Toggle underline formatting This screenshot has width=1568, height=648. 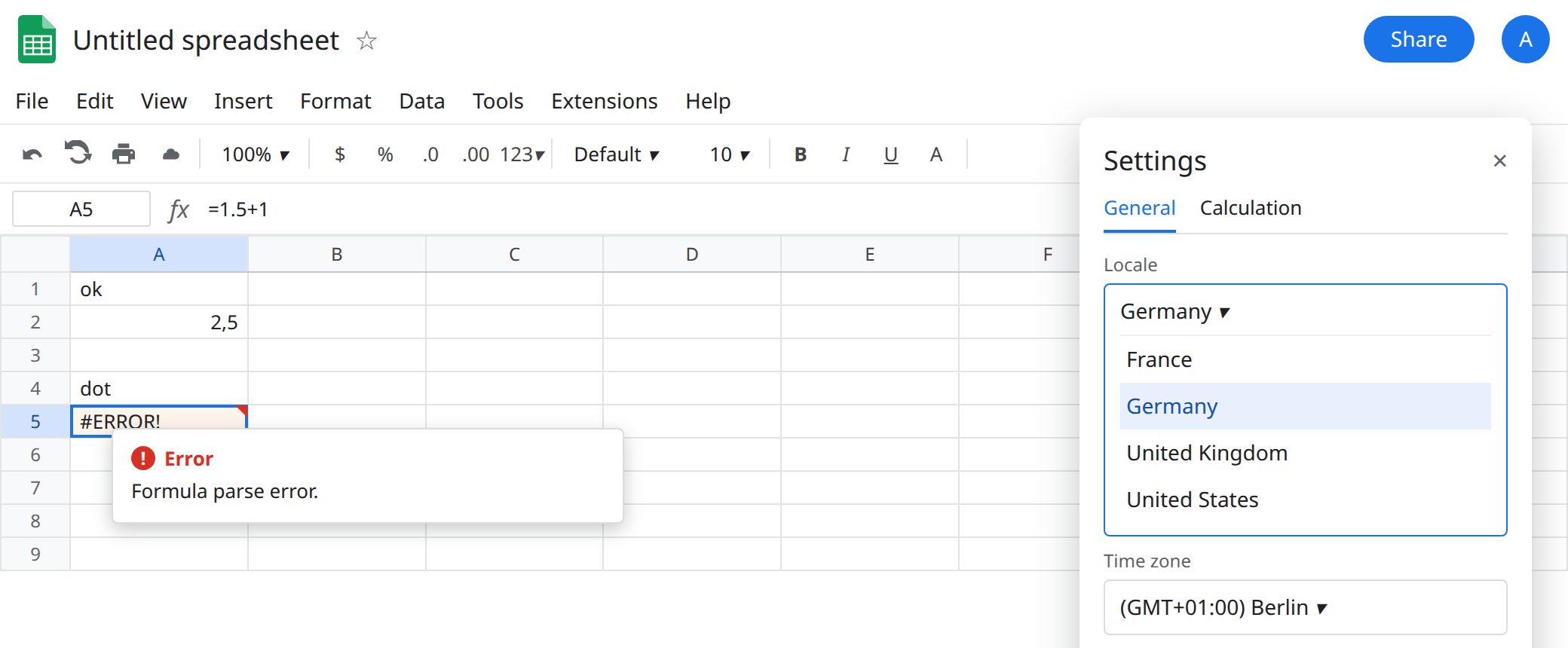[891, 154]
